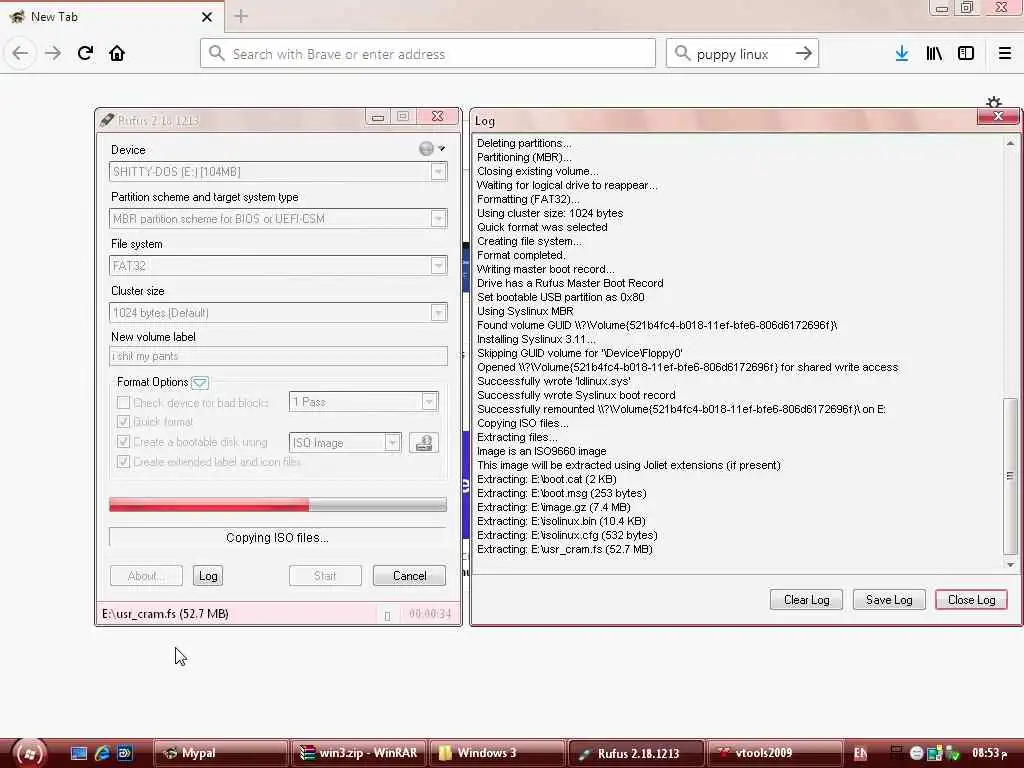Image resolution: width=1024 pixels, height=768 pixels.
Task: Click the magnifier icon in the address bar
Action: [x=217, y=54]
